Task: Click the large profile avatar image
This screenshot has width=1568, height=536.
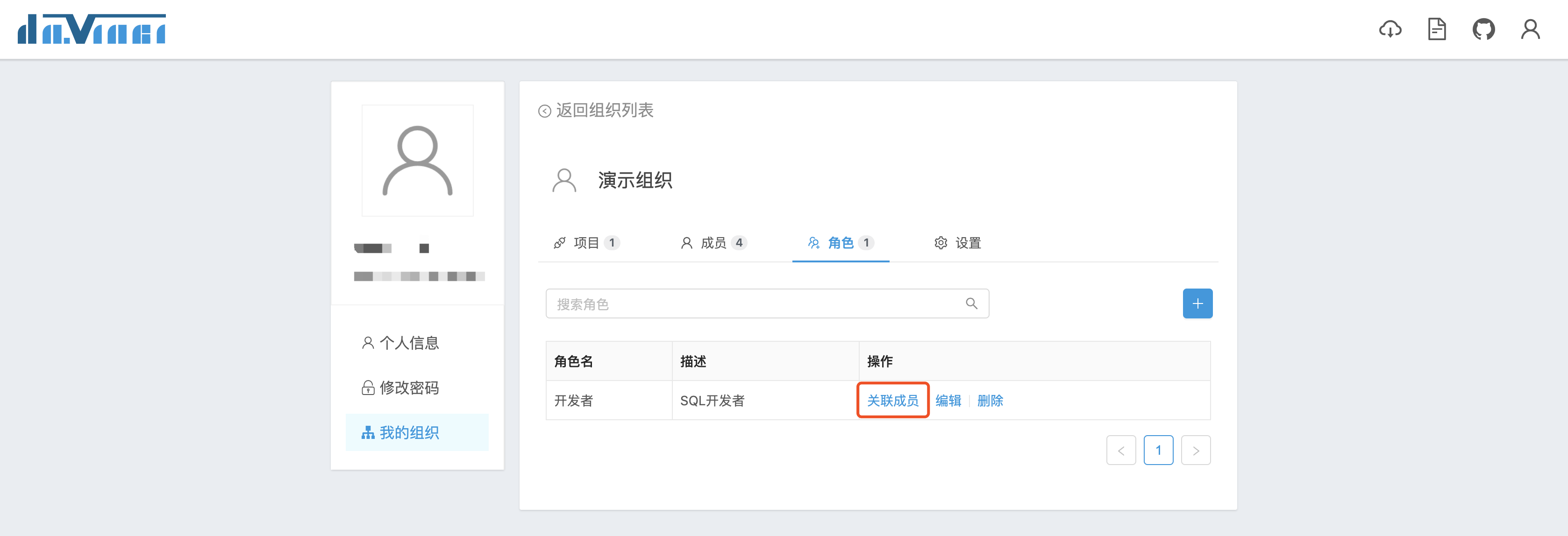Action: click(x=418, y=161)
